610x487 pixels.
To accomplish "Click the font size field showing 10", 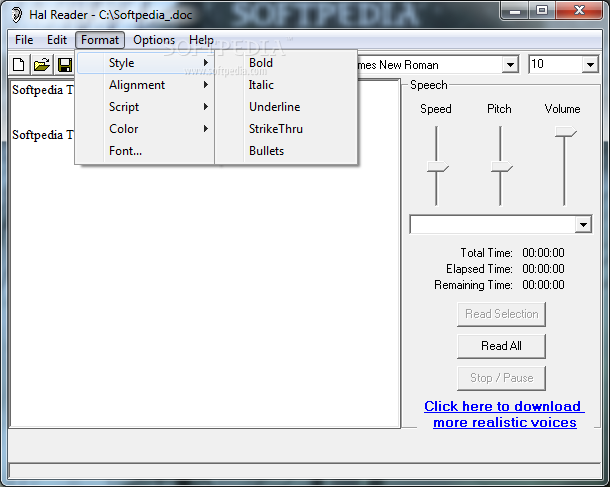I will (555, 64).
